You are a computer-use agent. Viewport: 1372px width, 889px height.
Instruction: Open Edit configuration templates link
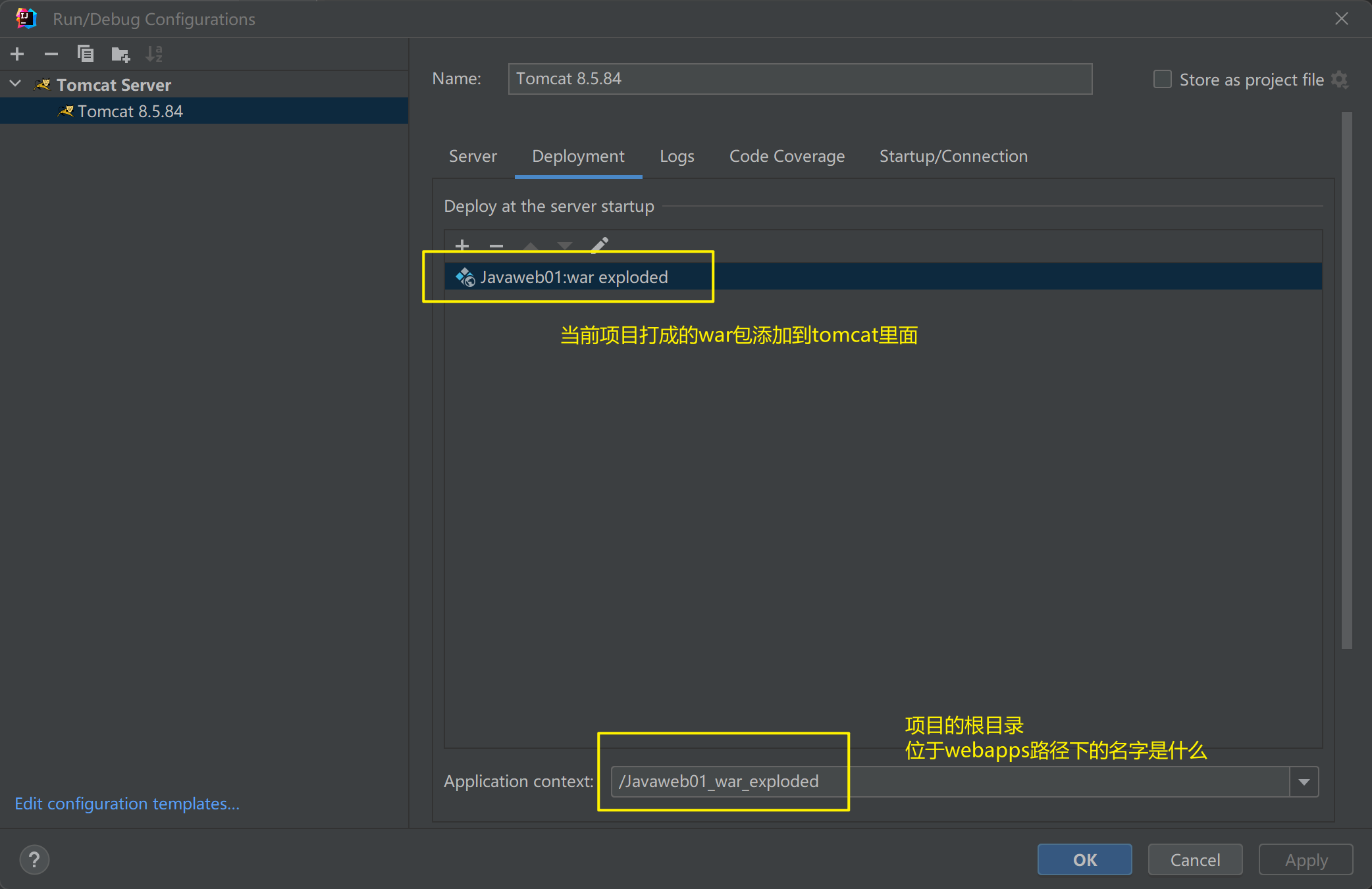pos(127,803)
